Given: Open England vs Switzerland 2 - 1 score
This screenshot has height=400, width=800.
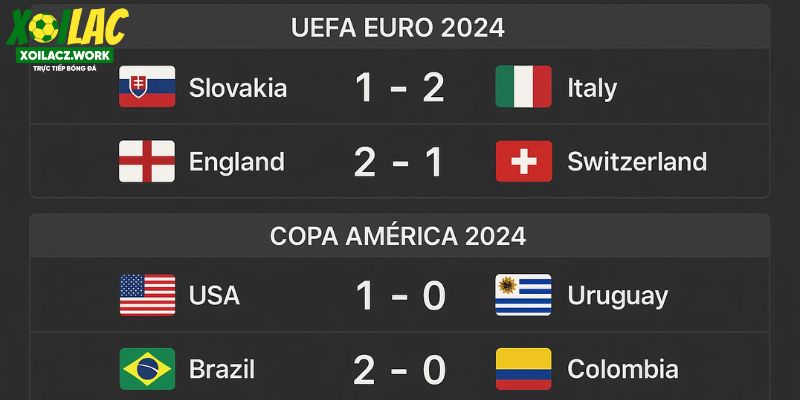Looking at the screenshot, I should point(398,162).
